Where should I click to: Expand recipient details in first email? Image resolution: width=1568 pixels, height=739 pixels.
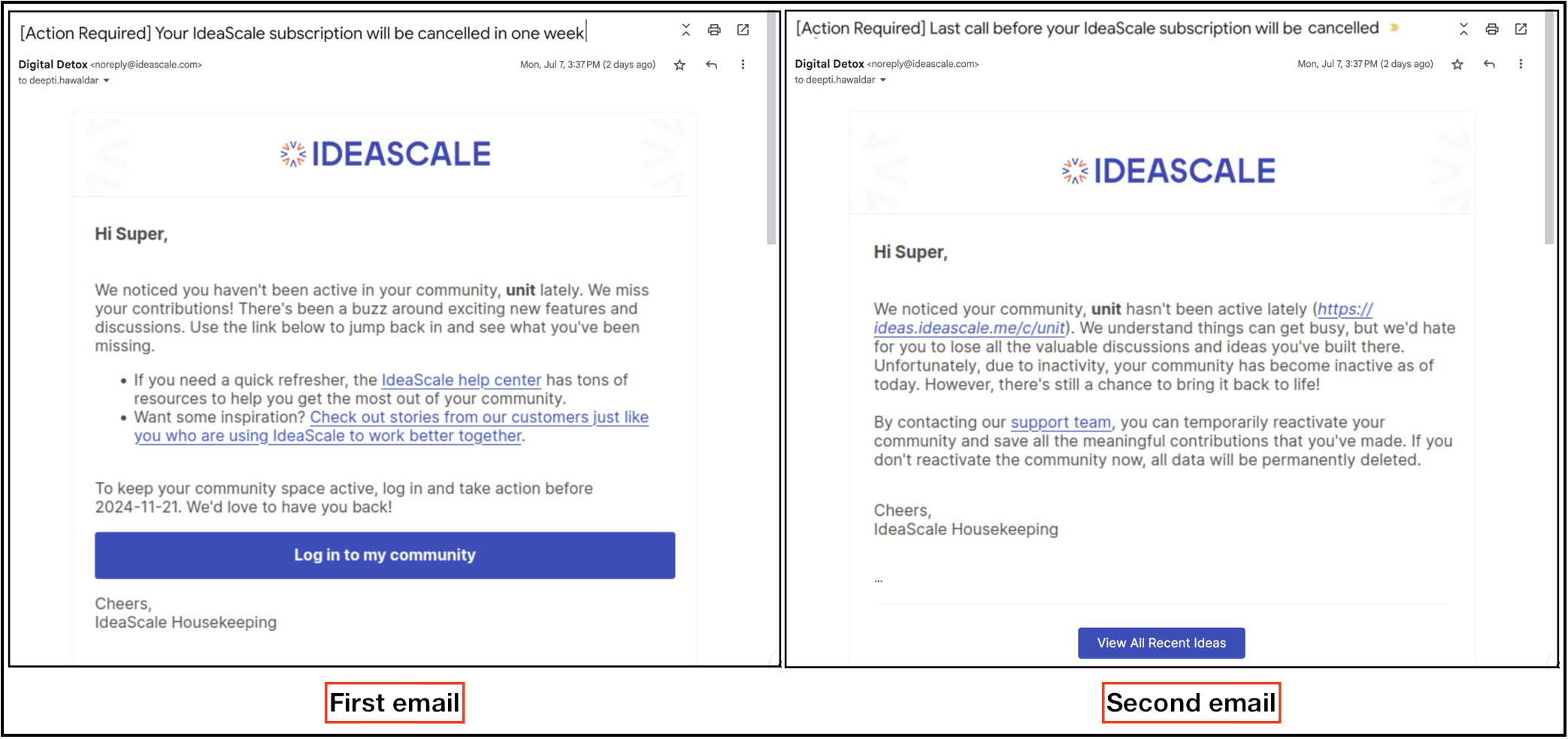[106, 80]
